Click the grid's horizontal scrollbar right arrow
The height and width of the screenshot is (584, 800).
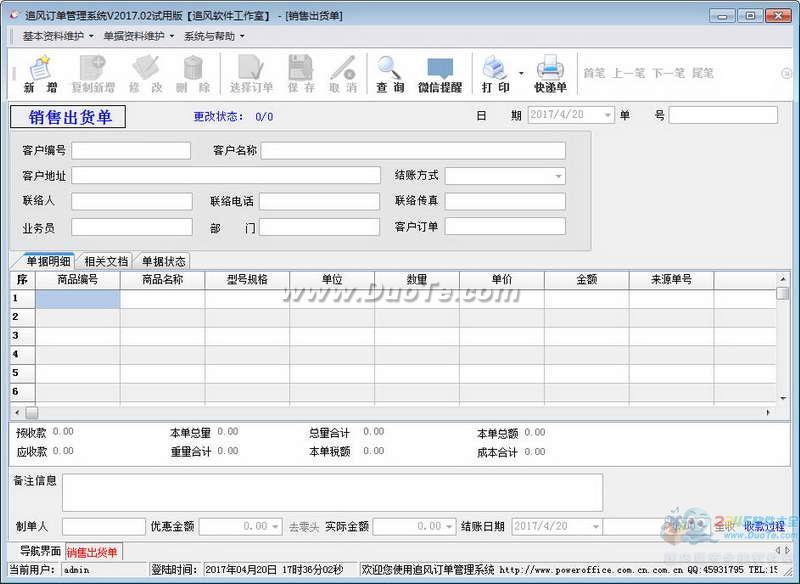pos(769,412)
